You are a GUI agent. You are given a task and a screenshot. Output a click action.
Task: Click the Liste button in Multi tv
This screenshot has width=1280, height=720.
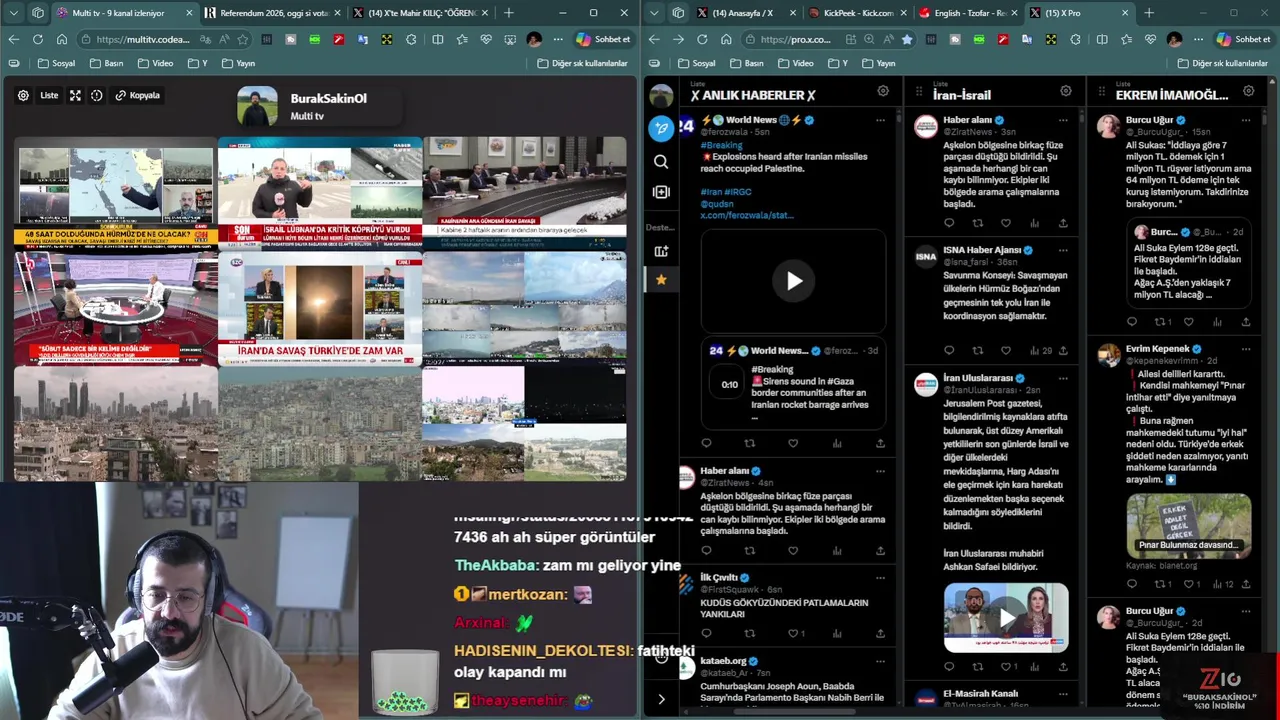coord(49,96)
